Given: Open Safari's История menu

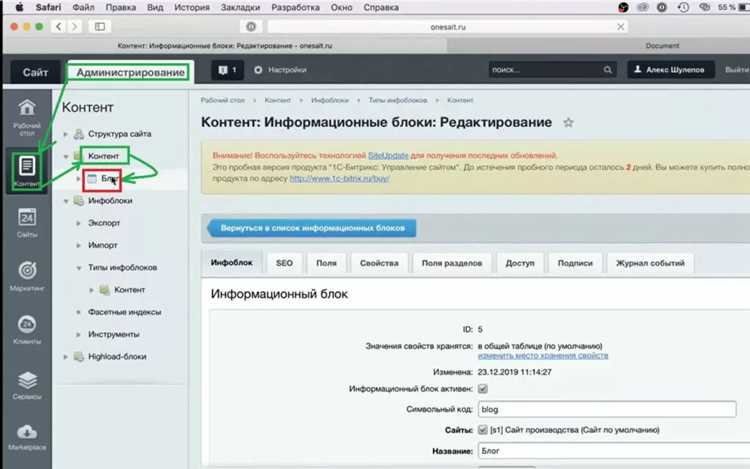Looking at the screenshot, I should (191, 7).
